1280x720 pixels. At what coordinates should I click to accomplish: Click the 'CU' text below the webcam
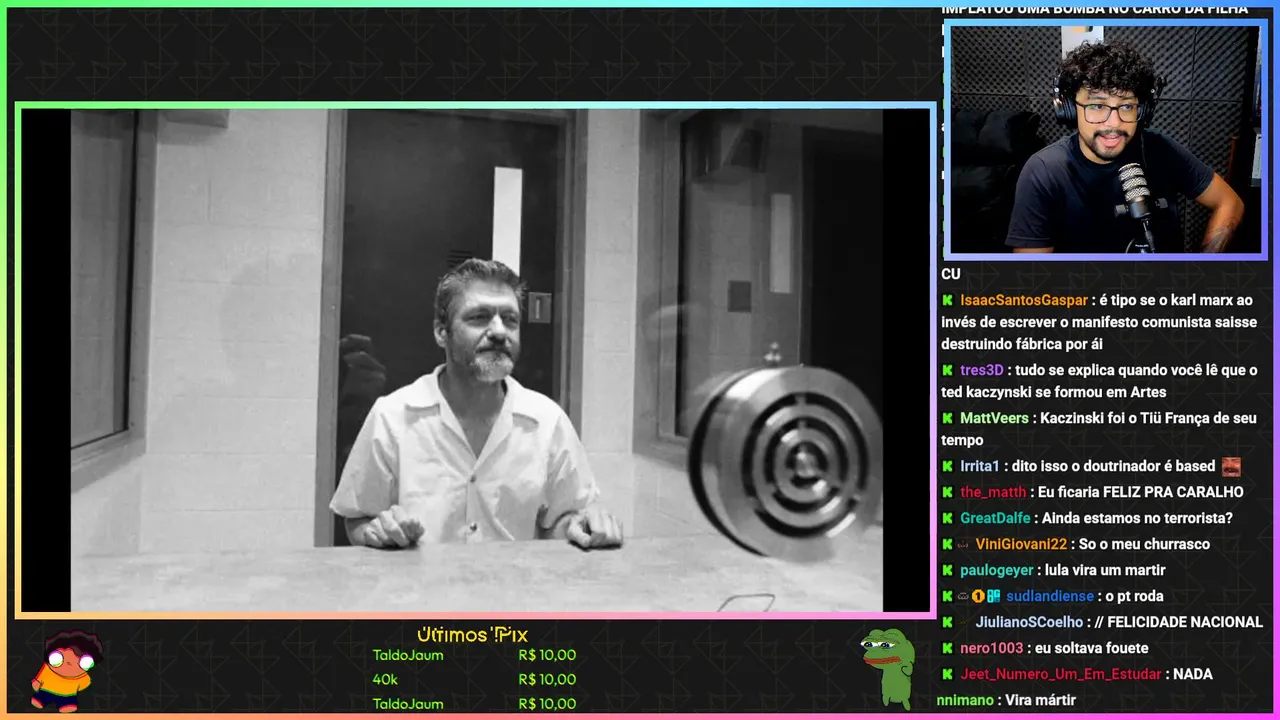pos(951,274)
